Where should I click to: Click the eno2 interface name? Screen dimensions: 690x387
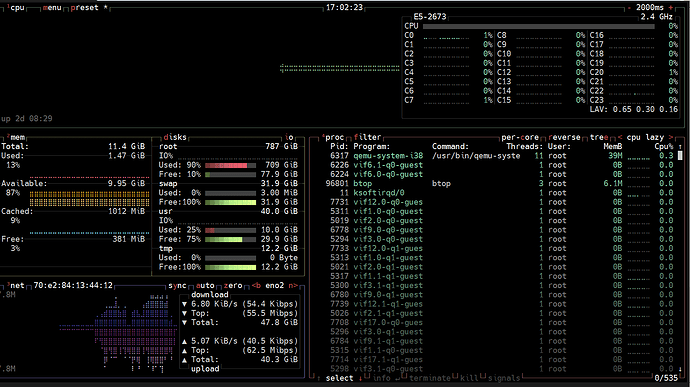coord(275,285)
